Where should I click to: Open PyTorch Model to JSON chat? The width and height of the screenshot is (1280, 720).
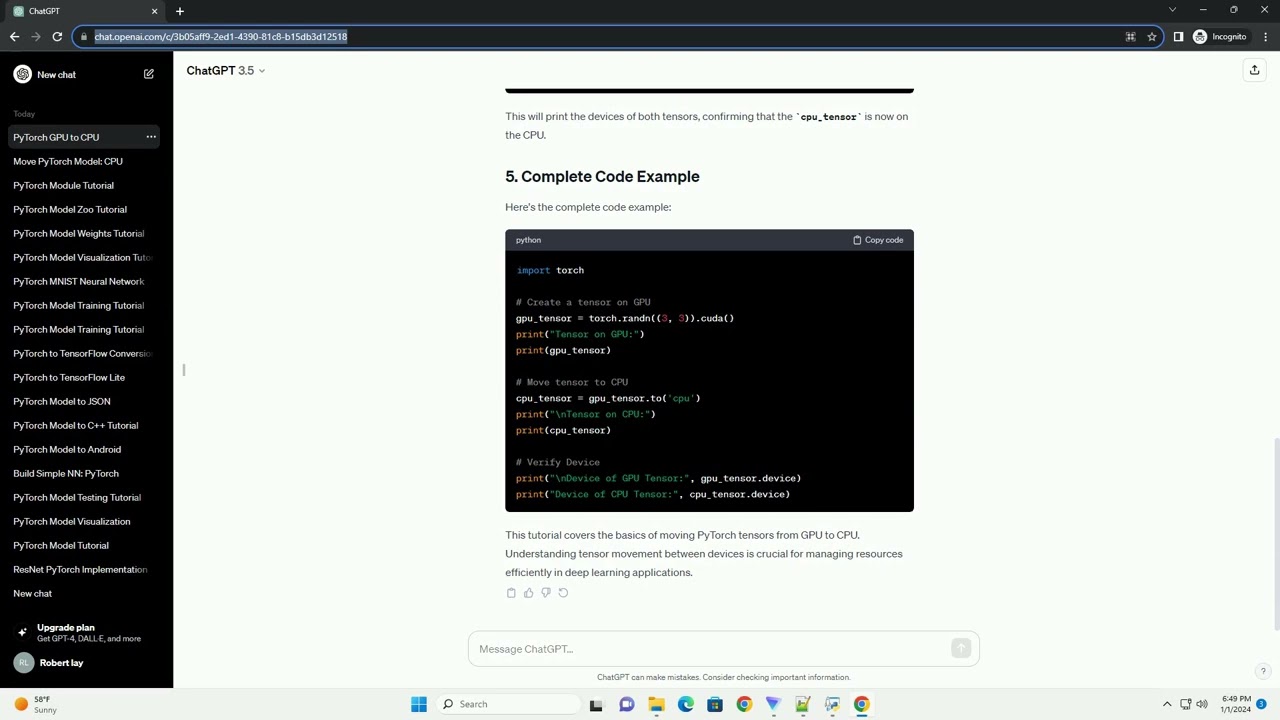86,401
